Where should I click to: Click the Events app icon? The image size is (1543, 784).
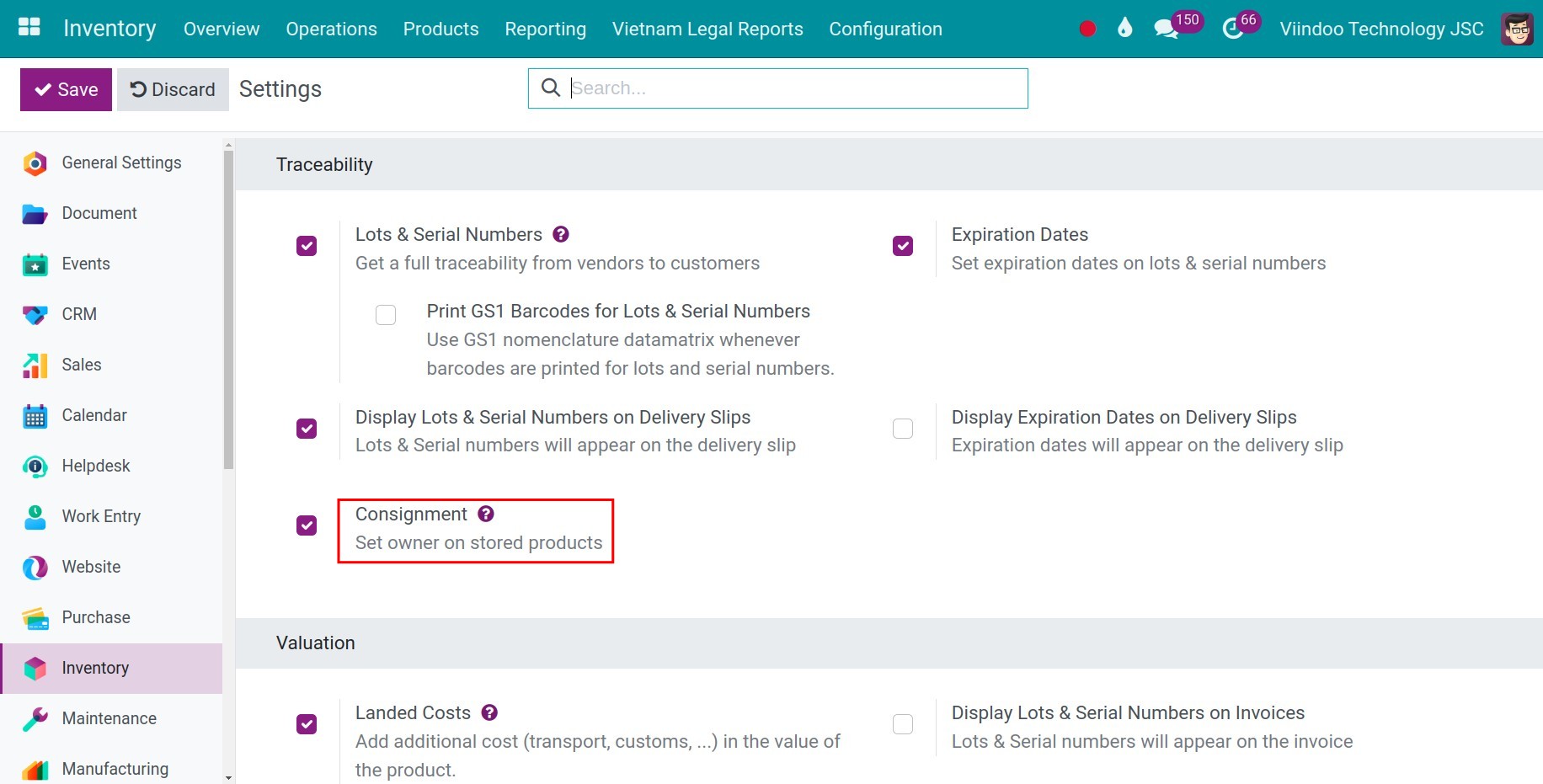[x=35, y=264]
